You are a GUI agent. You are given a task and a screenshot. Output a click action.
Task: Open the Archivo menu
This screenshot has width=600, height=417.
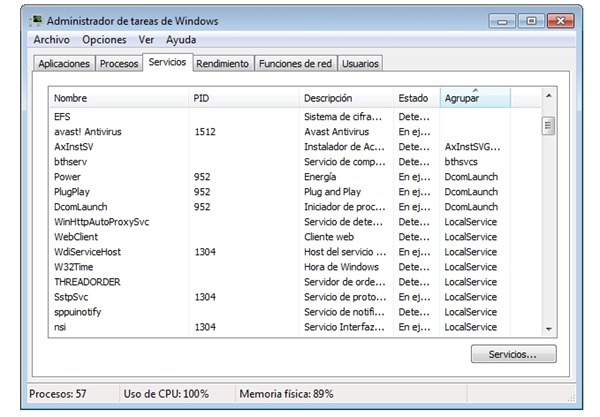coord(52,40)
